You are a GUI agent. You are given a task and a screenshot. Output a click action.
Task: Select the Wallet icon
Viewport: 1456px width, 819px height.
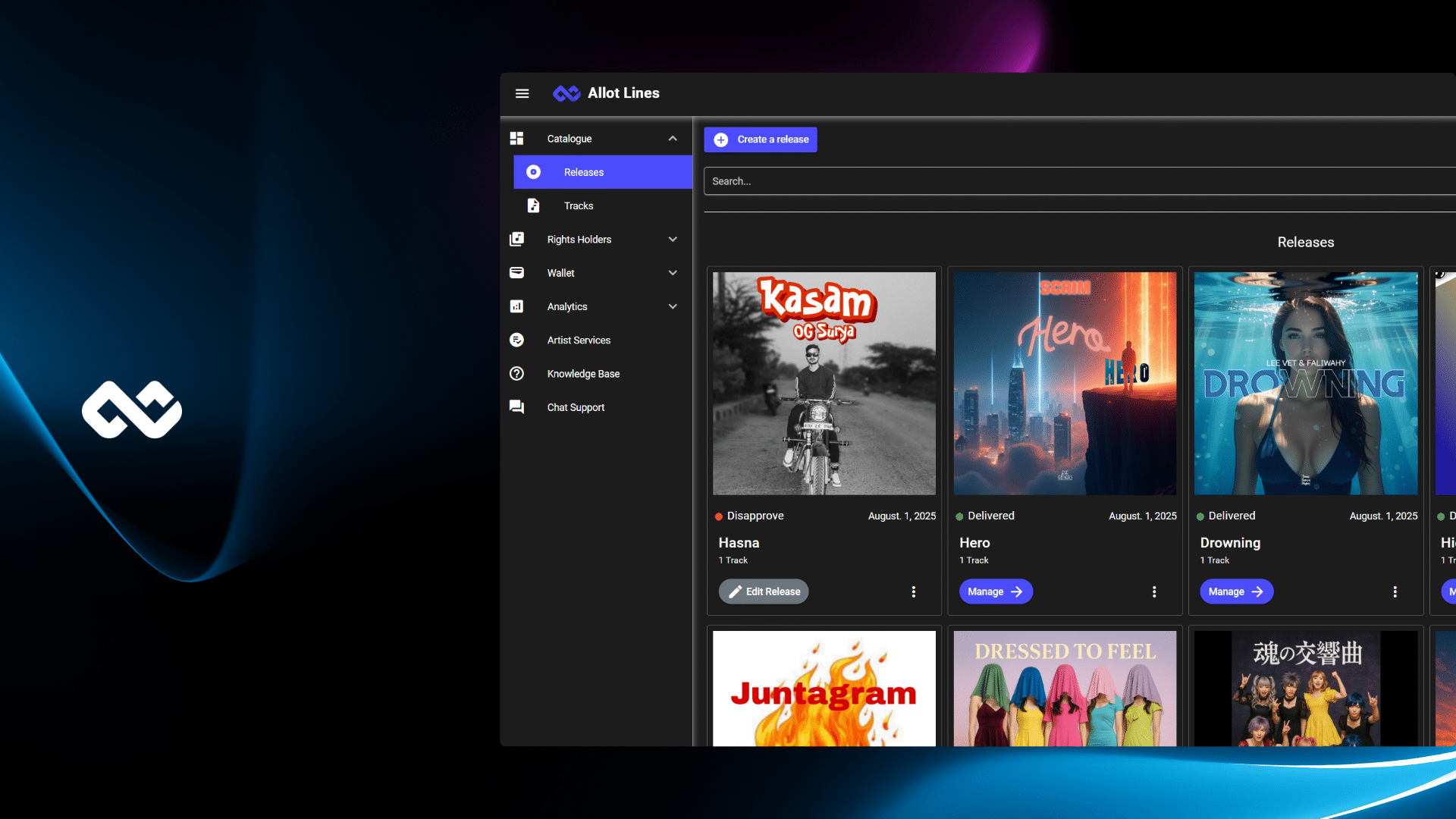pos(516,272)
